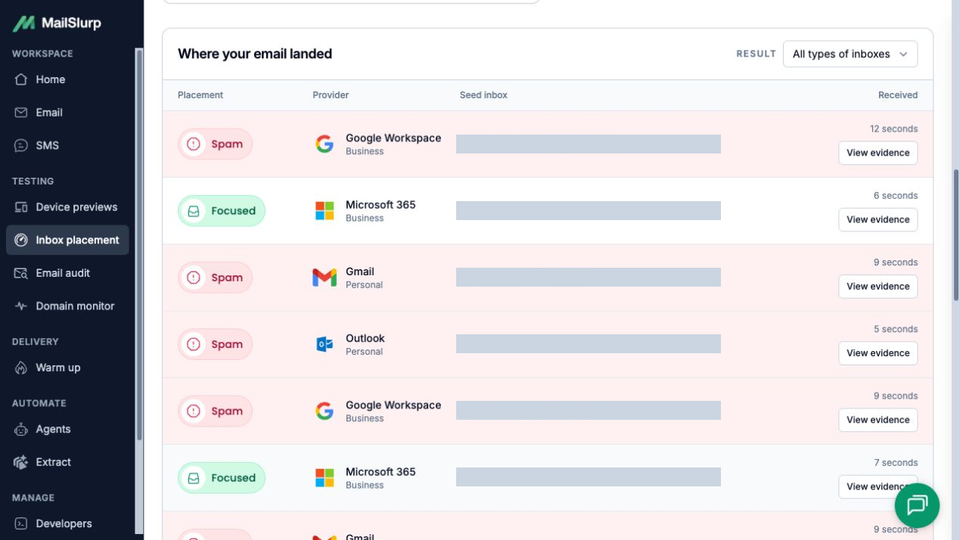Click the Gmail logo in Personal row
The image size is (960, 540).
pos(324,277)
